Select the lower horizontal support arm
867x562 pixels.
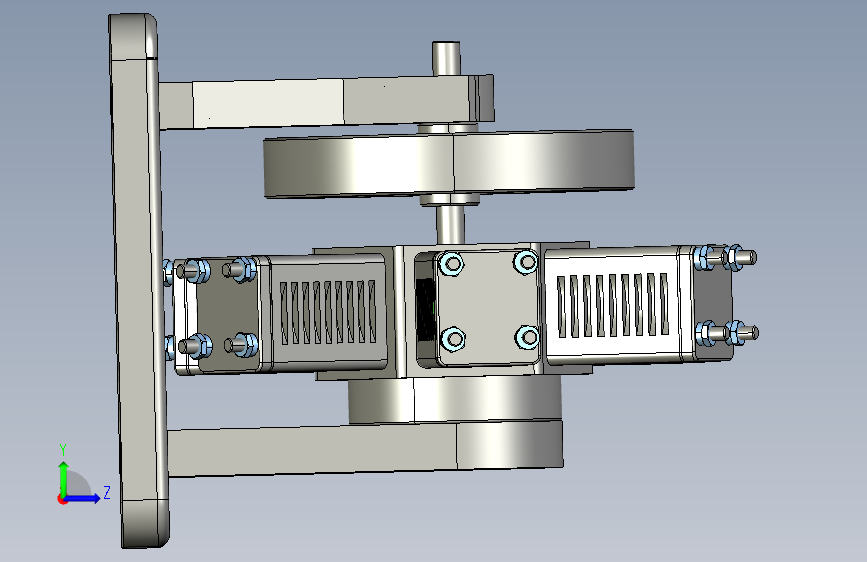click(365, 449)
